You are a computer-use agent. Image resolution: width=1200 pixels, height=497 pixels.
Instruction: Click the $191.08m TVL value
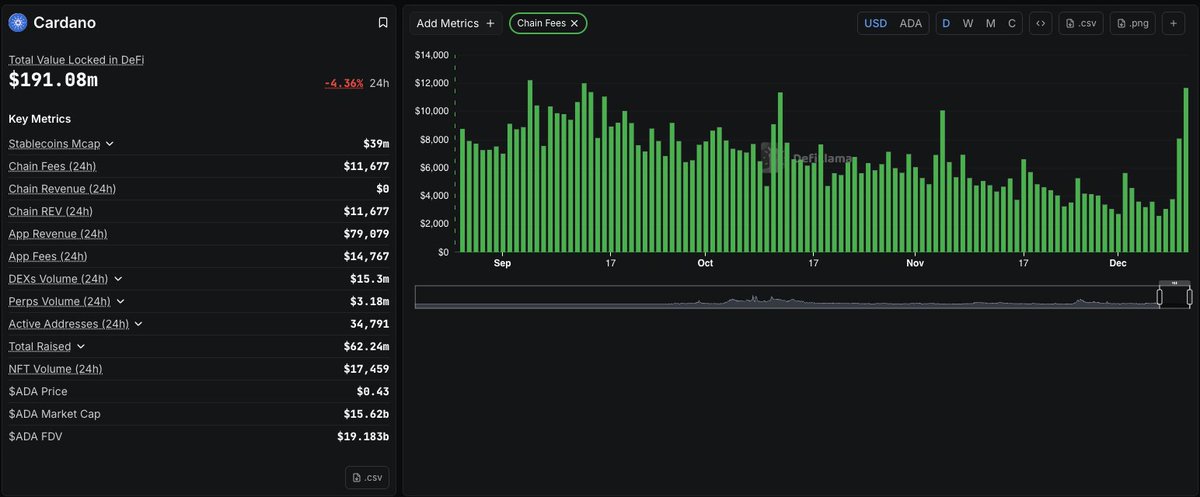pyautogui.click(x=53, y=80)
